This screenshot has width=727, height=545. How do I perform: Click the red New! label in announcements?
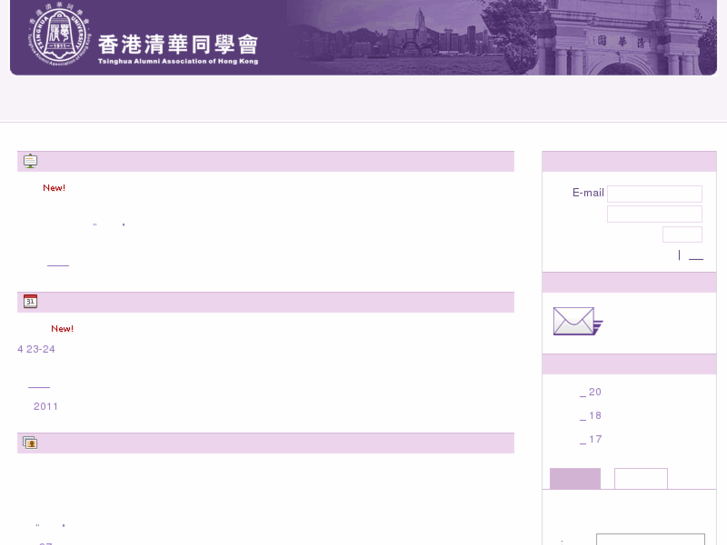[x=54, y=188]
